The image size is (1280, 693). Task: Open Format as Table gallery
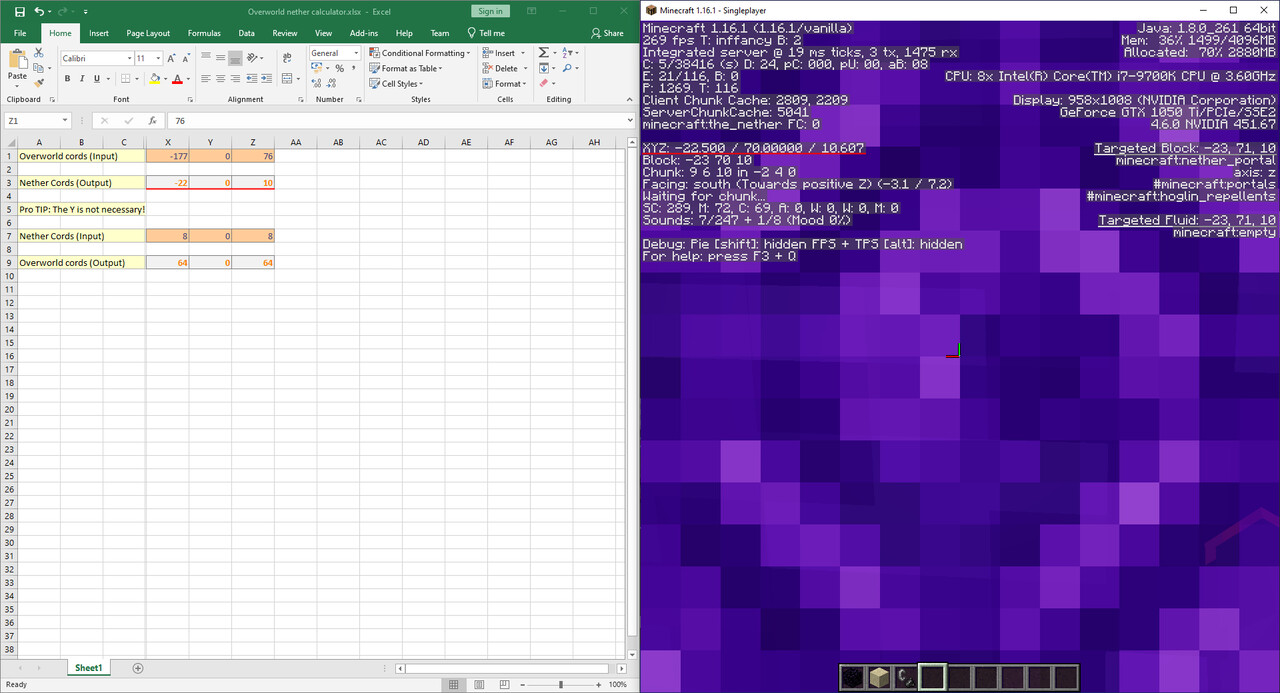pyautogui.click(x=406, y=69)
